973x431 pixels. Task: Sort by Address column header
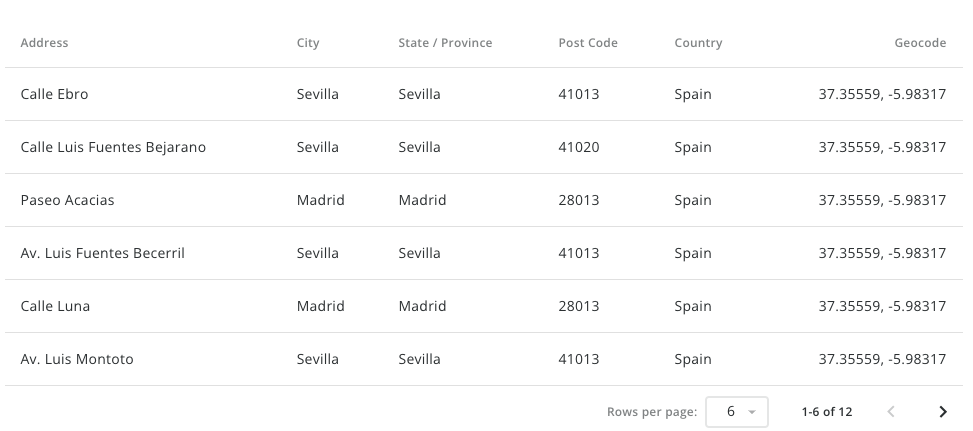pos(45,43)
